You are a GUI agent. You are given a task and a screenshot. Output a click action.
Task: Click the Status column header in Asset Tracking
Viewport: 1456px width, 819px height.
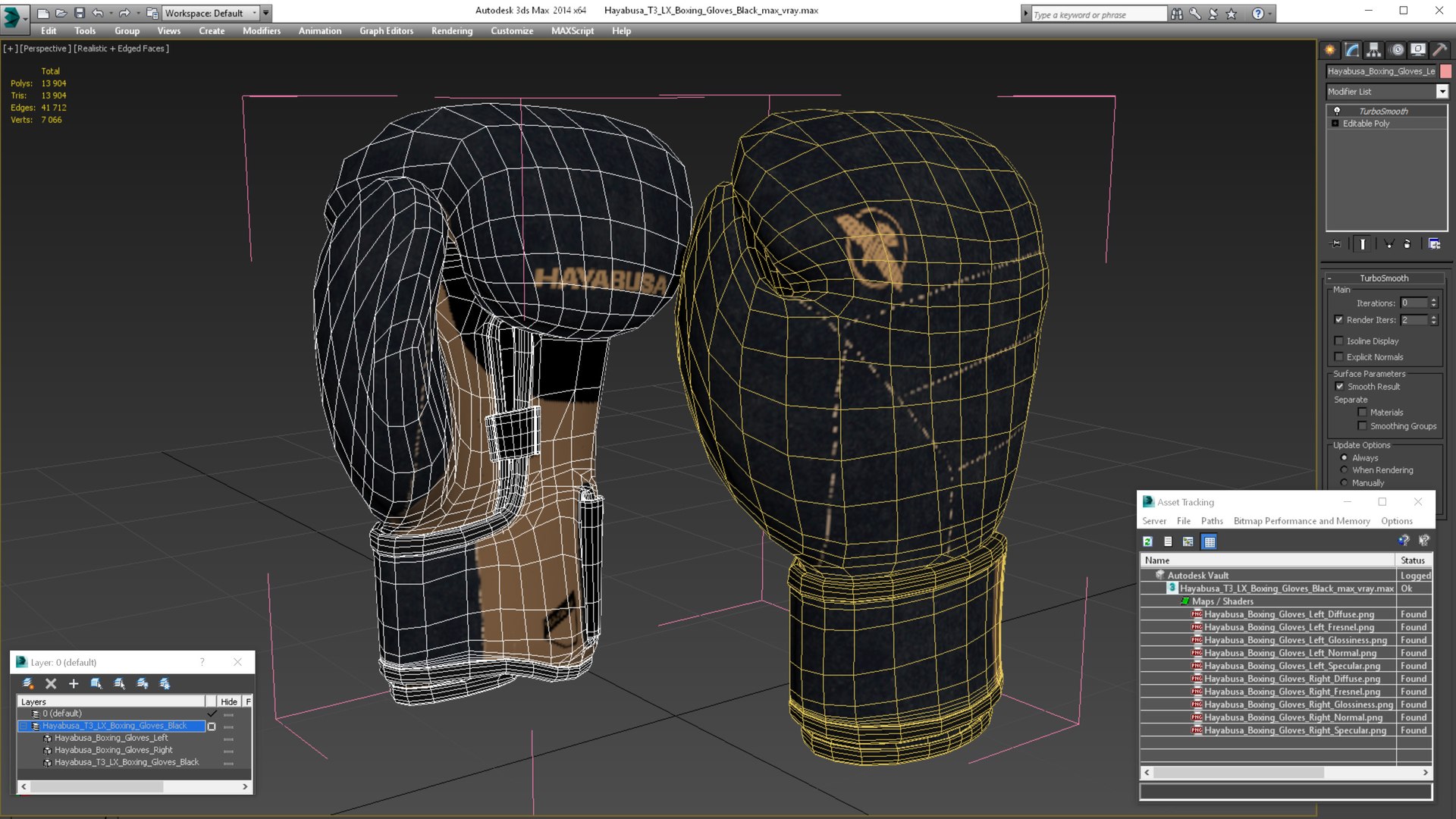1413,560
